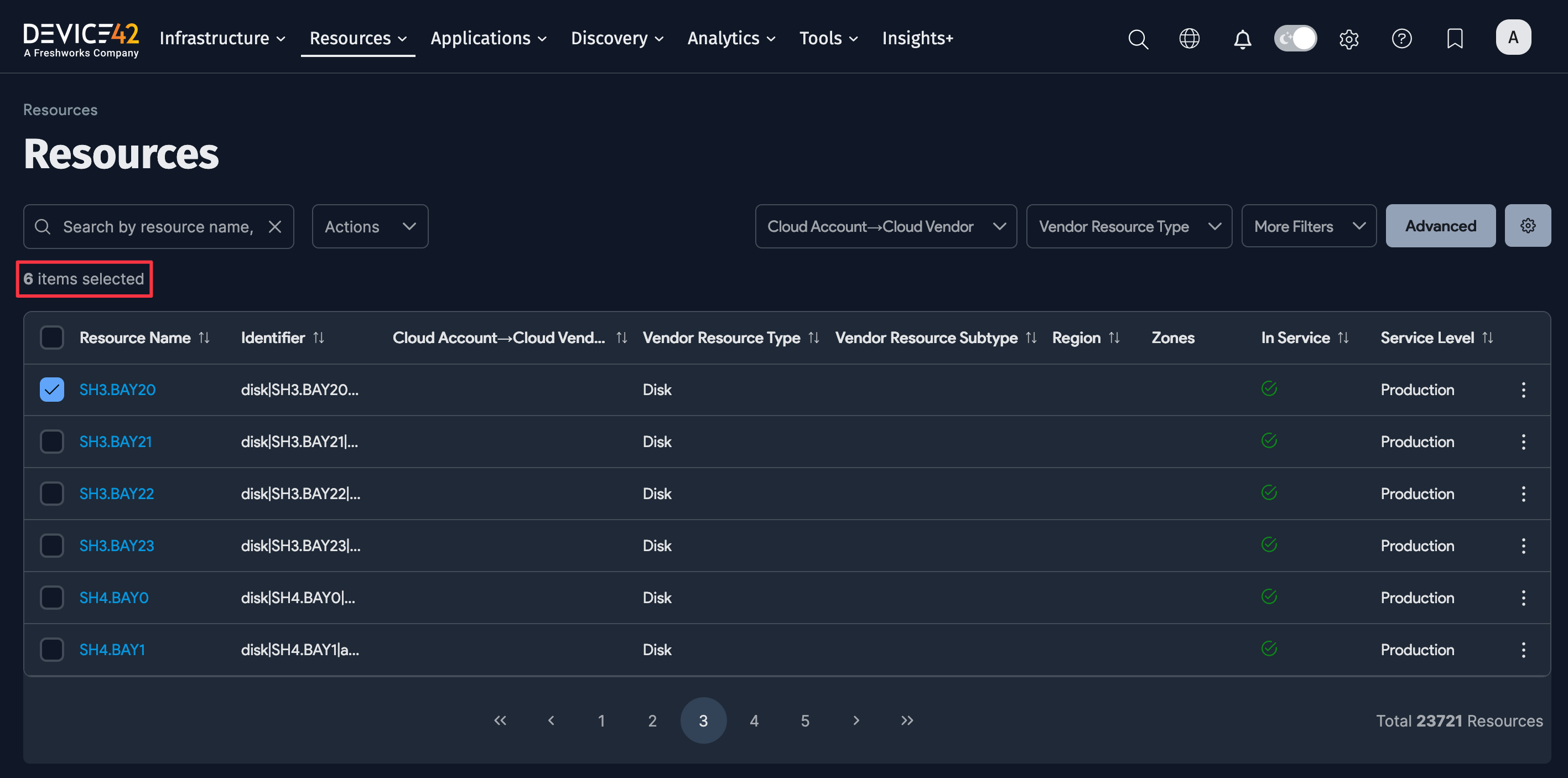Click the Advanced button
This screenshot has width=1568, height=778.
pos(1440,225)
